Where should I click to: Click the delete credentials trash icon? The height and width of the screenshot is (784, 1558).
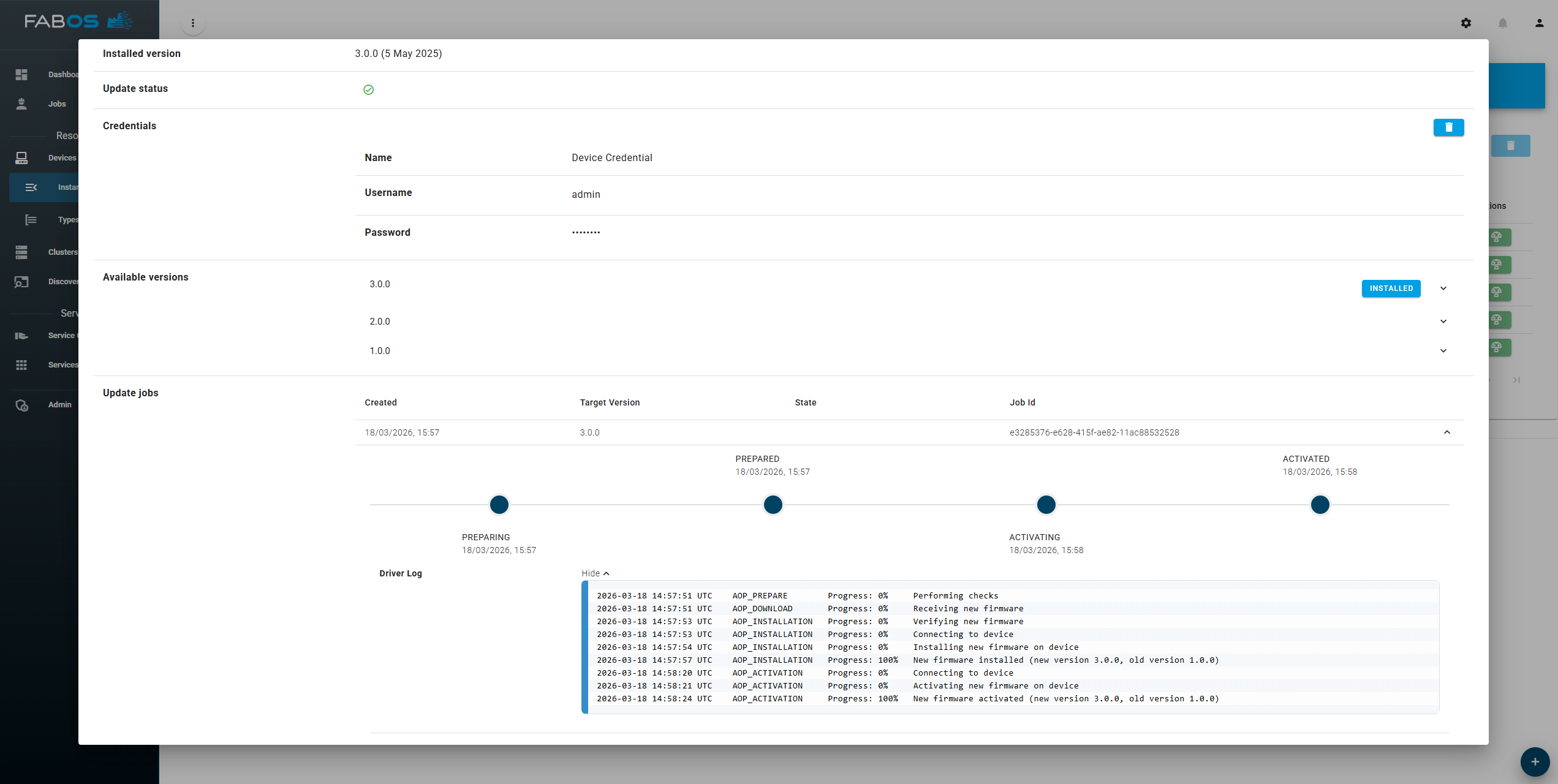(x=1448, y=127)
